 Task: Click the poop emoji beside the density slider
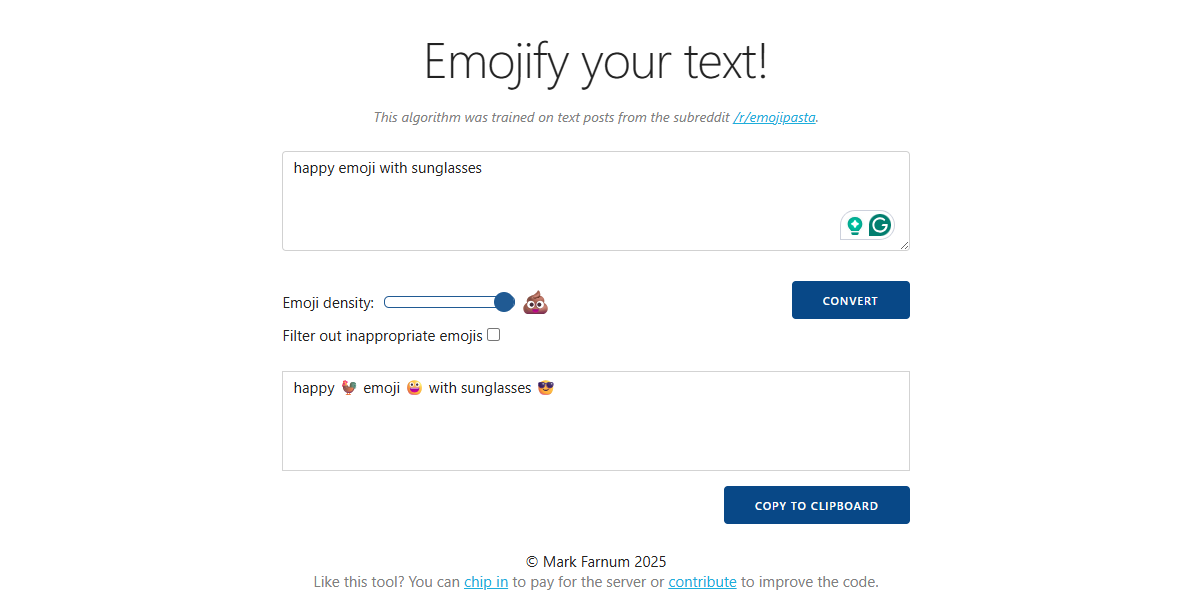[x=535, y=301]
